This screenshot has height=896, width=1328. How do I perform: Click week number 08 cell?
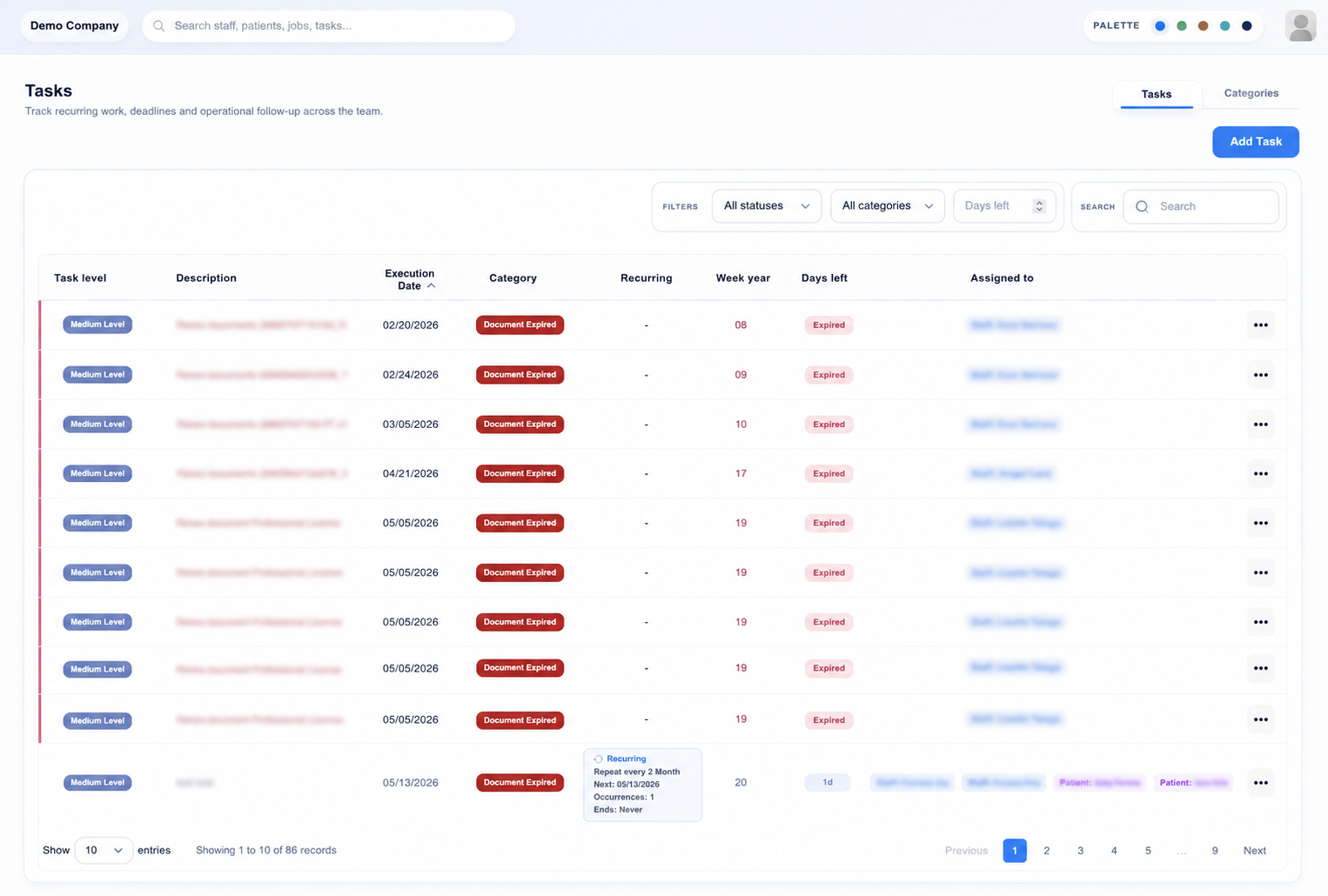[x=741, y=325]
